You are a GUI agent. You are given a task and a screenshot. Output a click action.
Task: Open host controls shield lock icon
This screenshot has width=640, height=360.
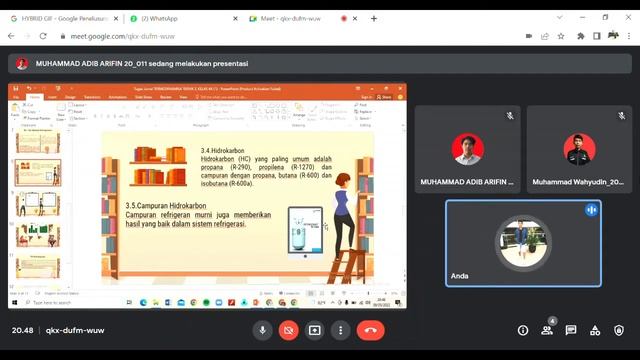tap(619, 330)
